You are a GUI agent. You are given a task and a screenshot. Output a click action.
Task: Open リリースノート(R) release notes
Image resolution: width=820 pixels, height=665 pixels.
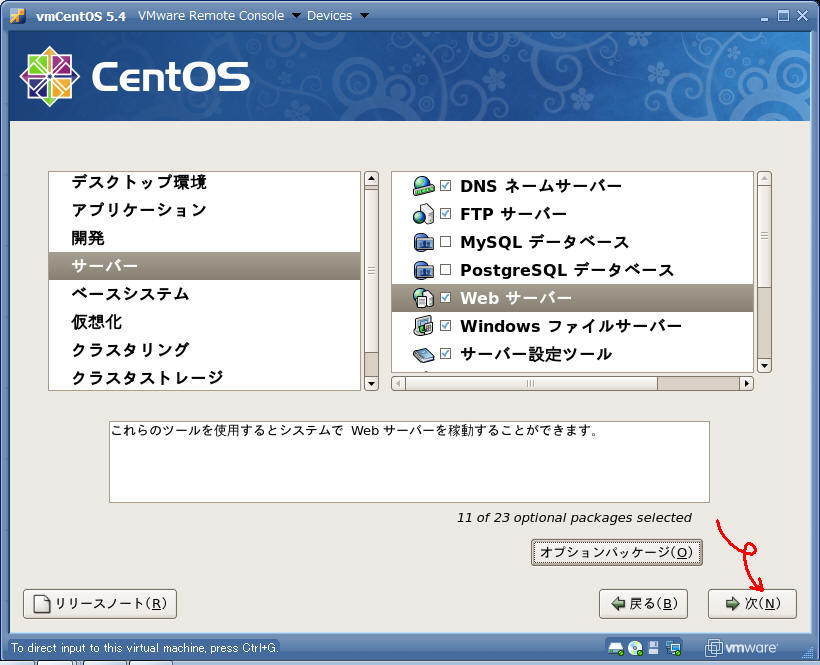pyautogui.click(x=100, y=604)
